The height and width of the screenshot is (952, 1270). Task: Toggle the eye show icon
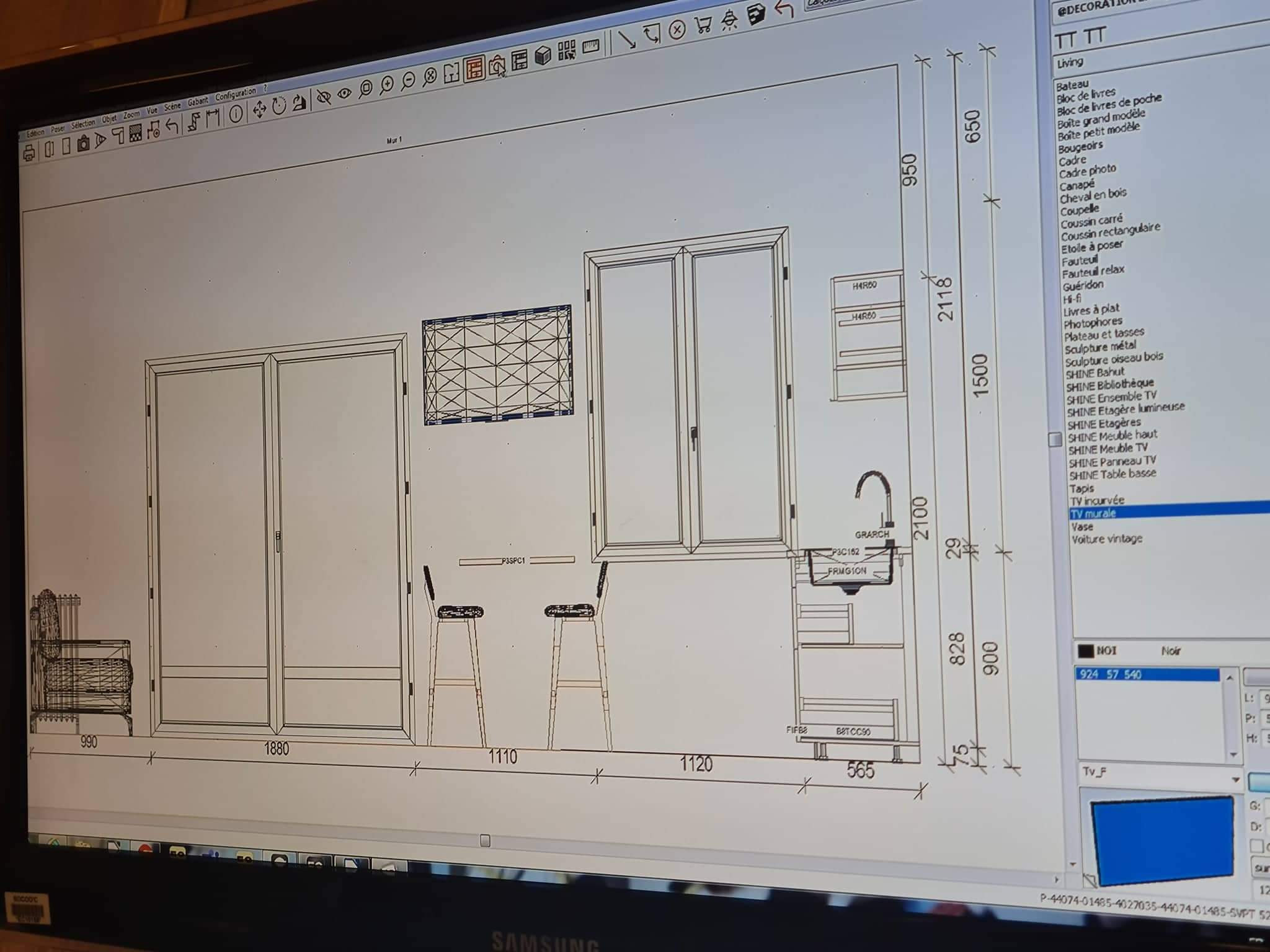click(344, 94)
